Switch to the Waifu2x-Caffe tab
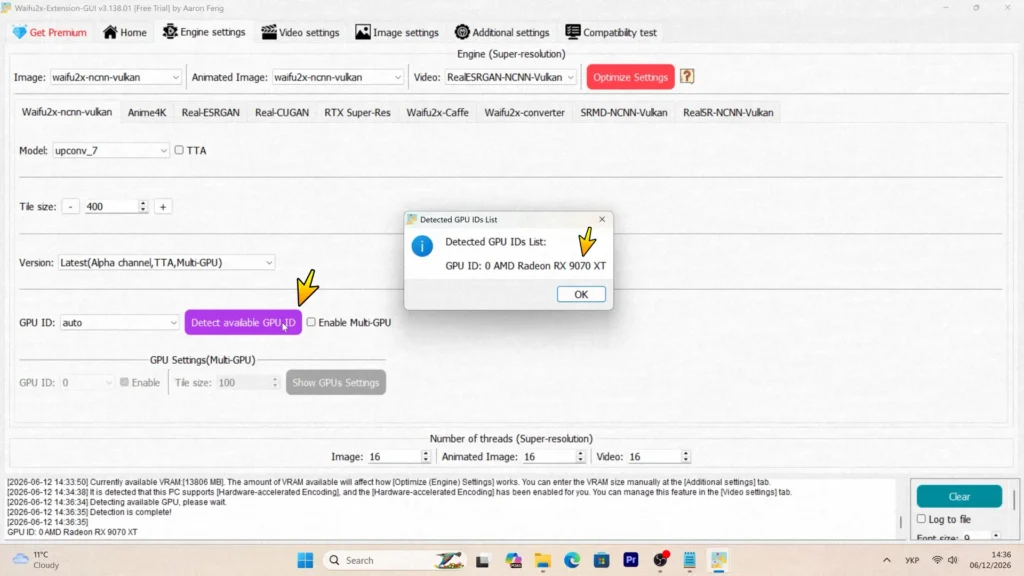 (x=438, y=112)
